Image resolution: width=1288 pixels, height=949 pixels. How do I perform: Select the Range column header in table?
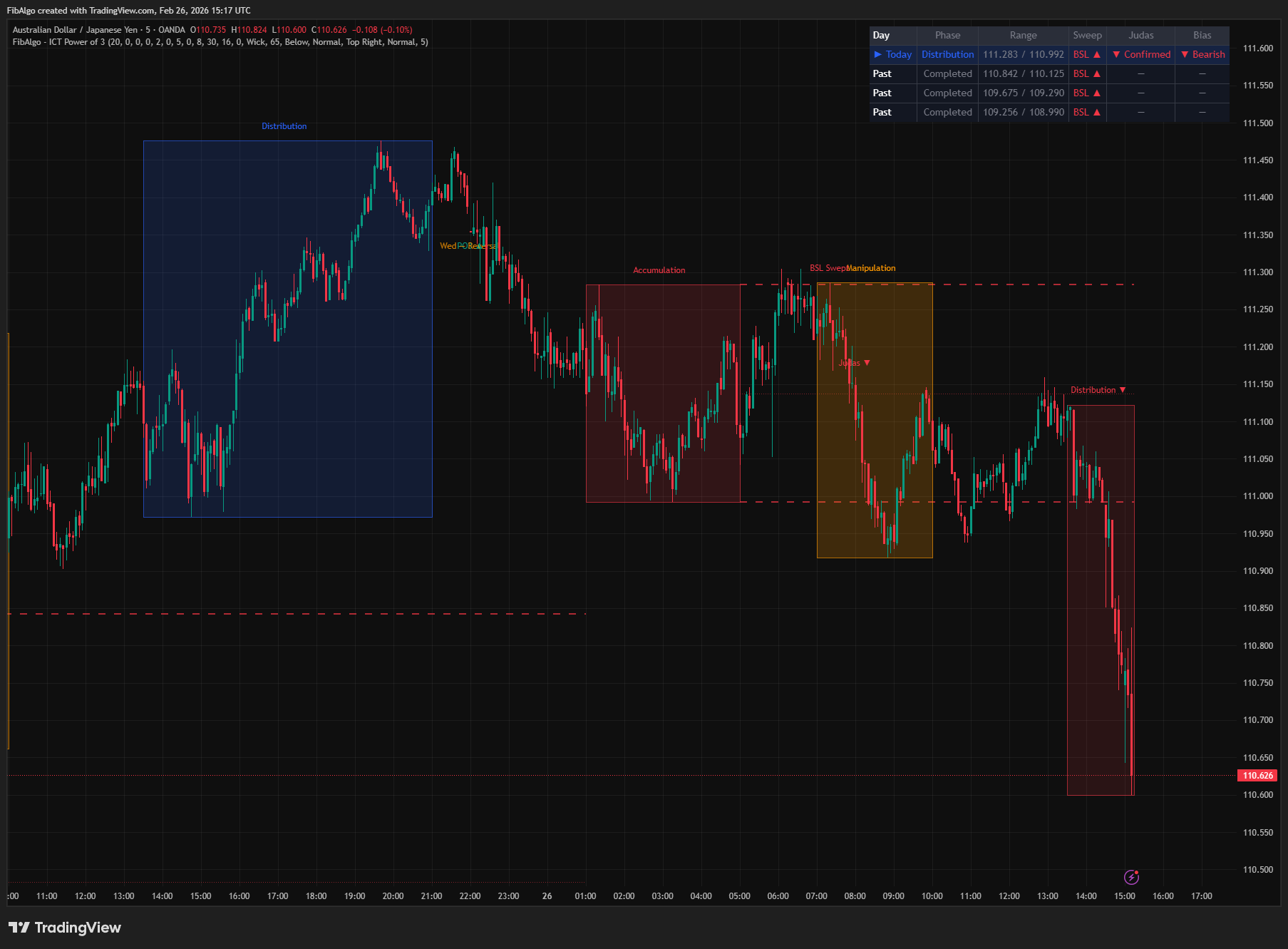coord(1023,35)
